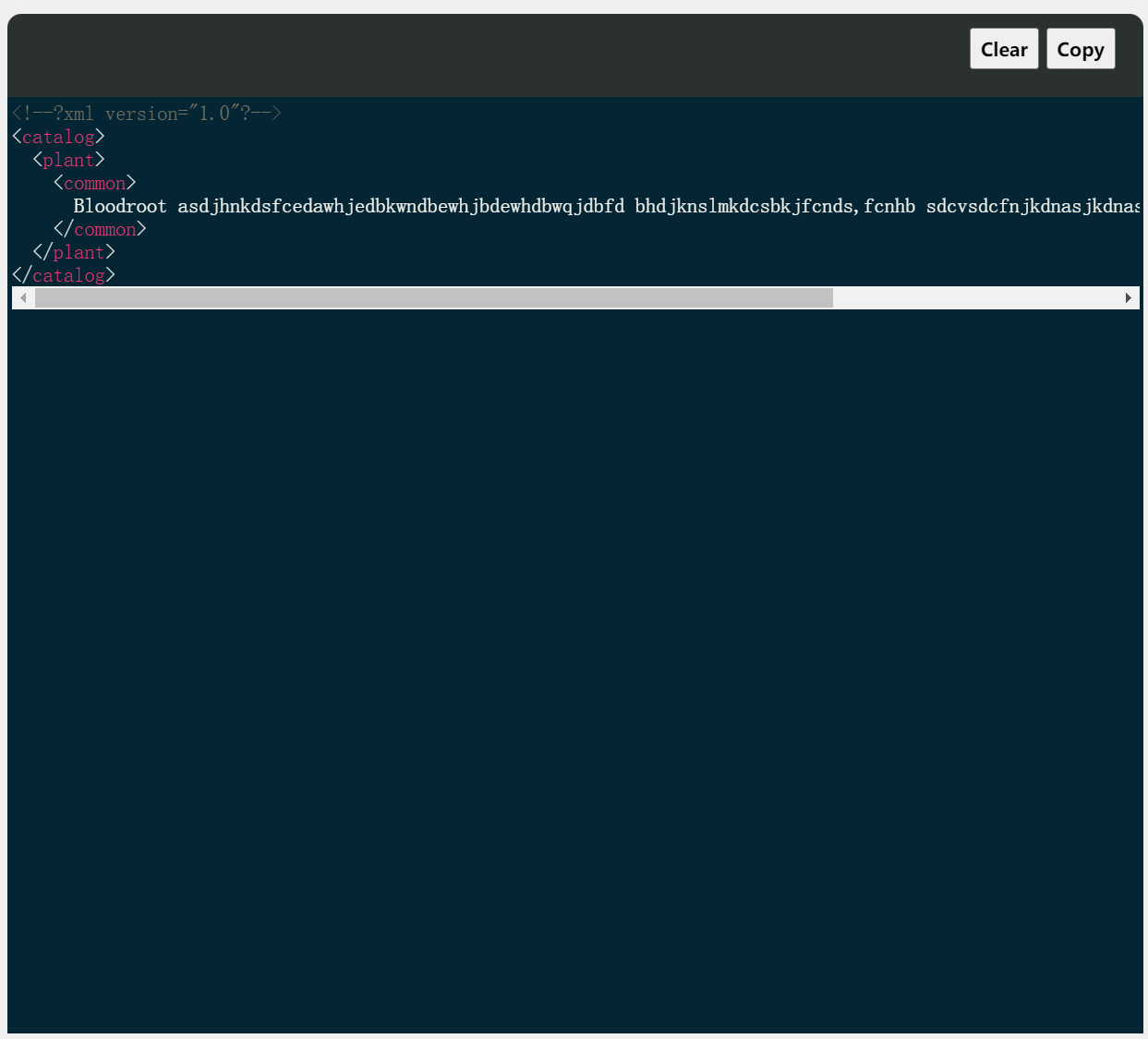Click the opening plant tag
The height and width of the screenshot is (1039, 1148).
(68, 160)
